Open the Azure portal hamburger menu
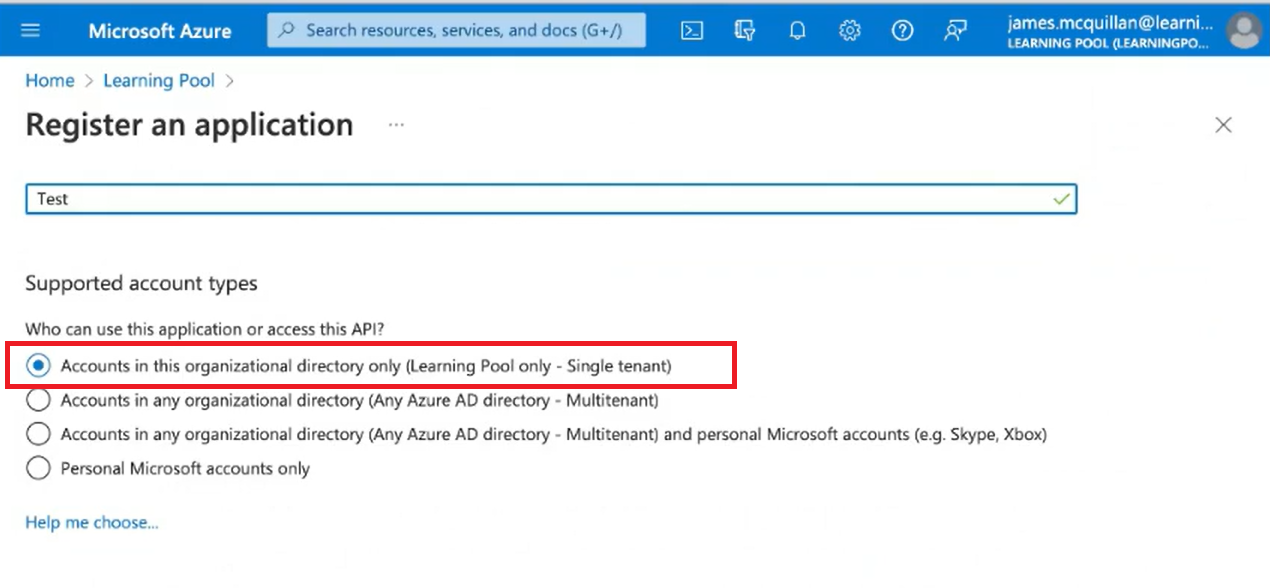The image size is (1270, 588). click(x=31, y=30)
